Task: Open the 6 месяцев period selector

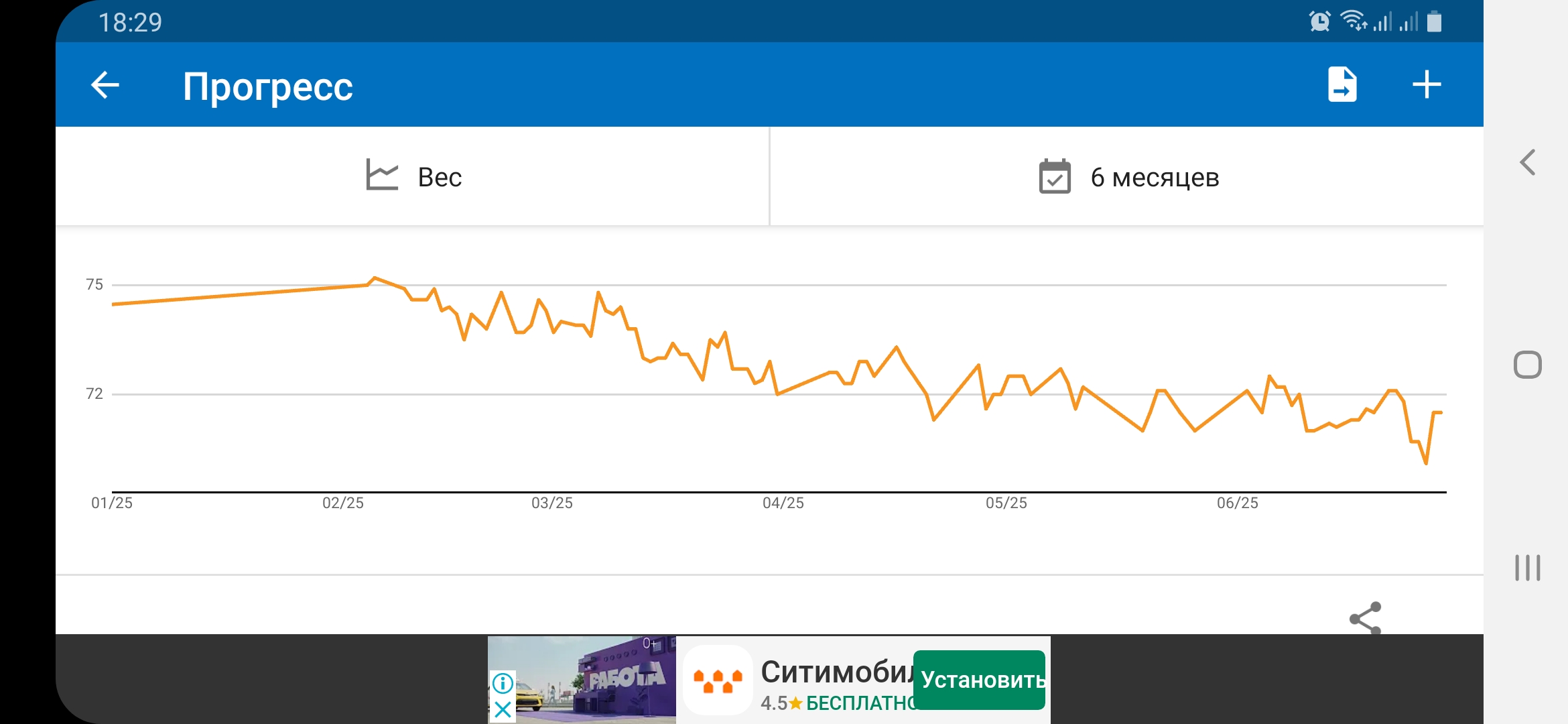Action: pyautogui.click(x=1127, y=176)
